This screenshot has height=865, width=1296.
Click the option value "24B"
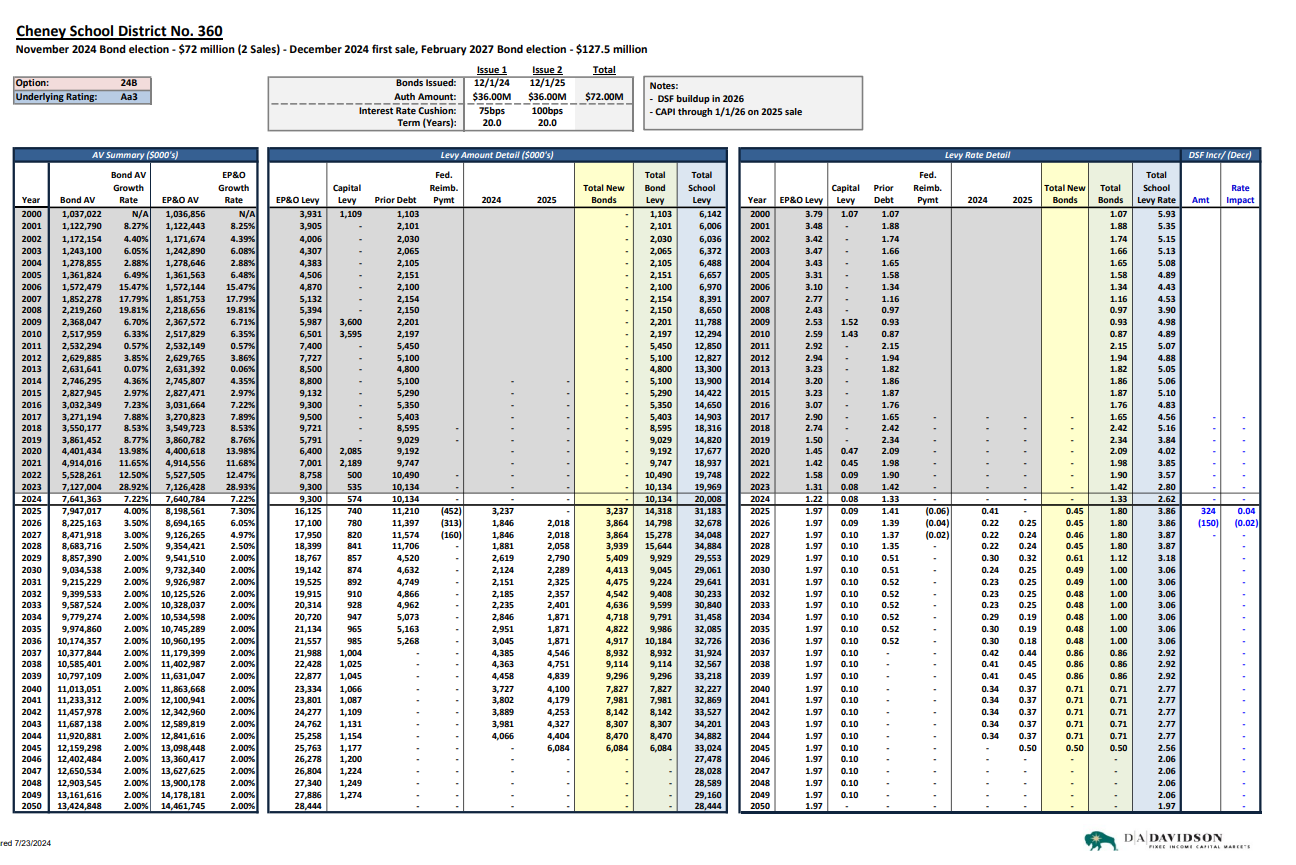[x=128, y=83]
